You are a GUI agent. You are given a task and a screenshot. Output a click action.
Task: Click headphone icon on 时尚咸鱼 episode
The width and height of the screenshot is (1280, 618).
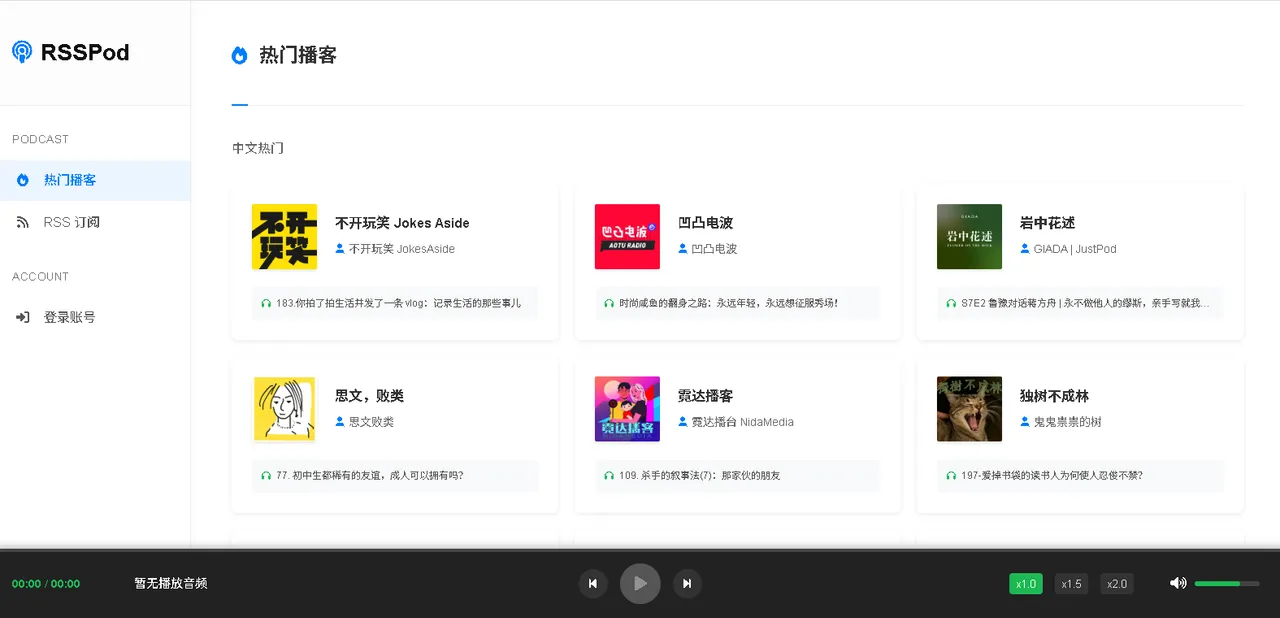[x=609, y=303]
